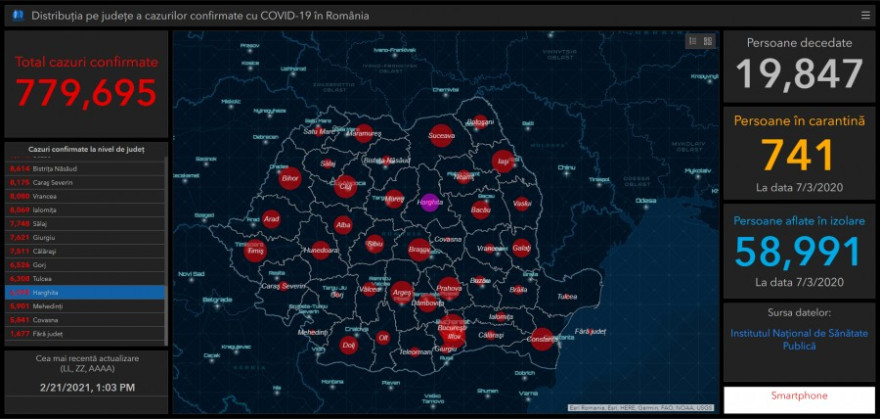Image resolution: width=880 pixels, height=419 pixels.
Task: Open the basemap gallery grid icon
Action: (x=708, y=41)
